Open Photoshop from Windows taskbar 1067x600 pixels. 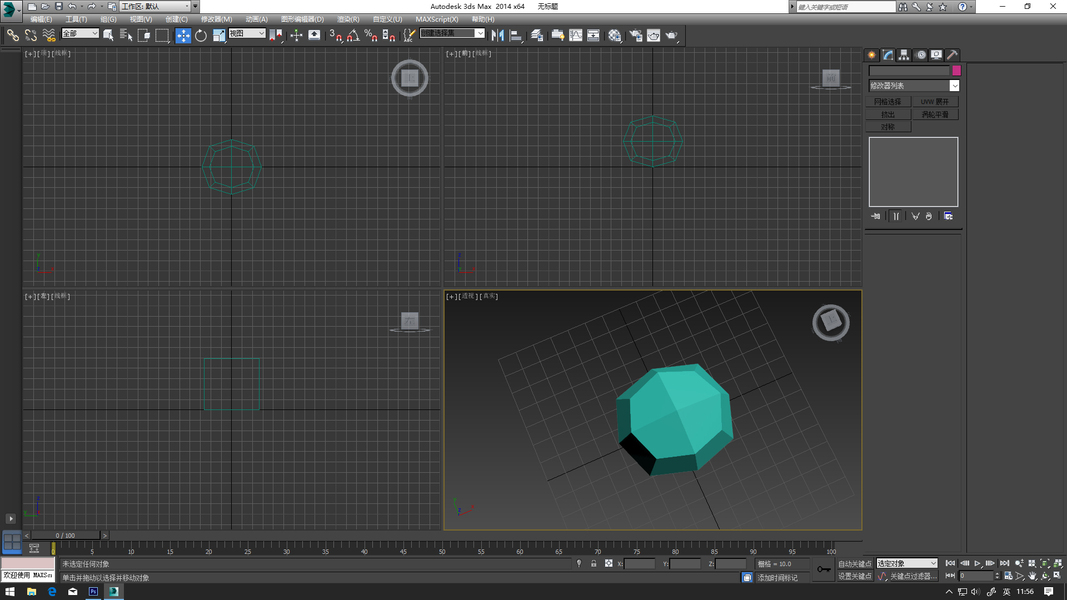click(x=93, y=592)
